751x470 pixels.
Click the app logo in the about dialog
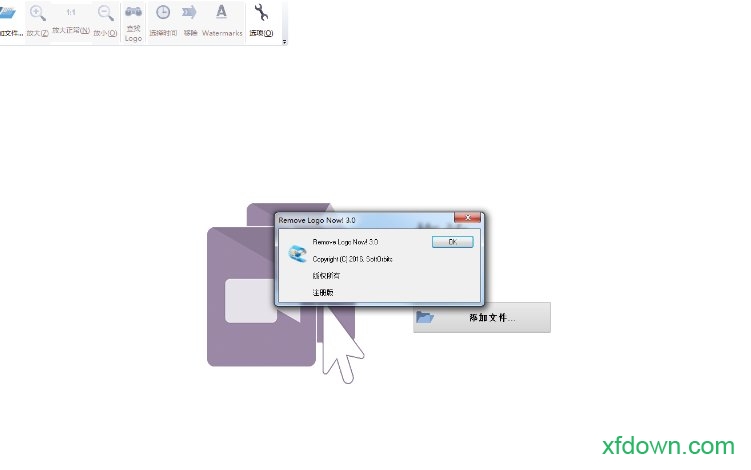[297, 253]
